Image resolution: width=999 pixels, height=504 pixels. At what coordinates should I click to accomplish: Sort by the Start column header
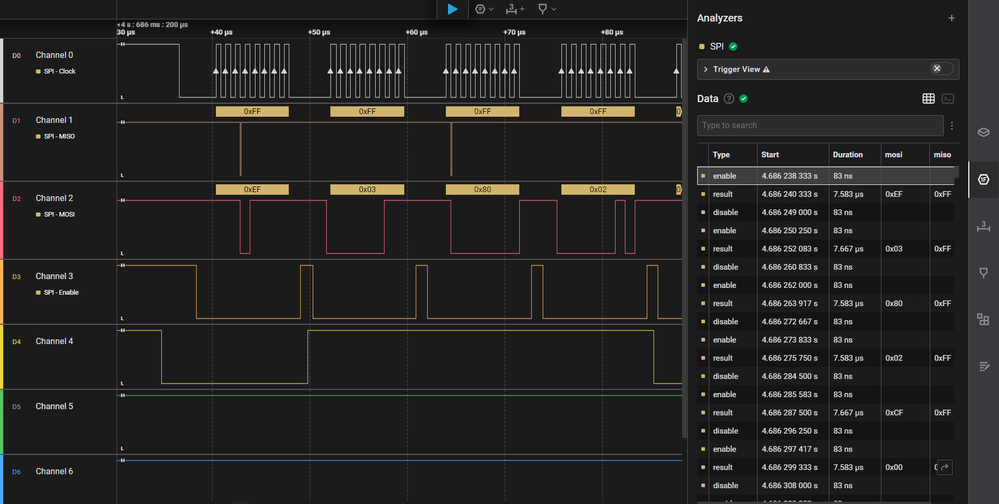coord(770,155)
